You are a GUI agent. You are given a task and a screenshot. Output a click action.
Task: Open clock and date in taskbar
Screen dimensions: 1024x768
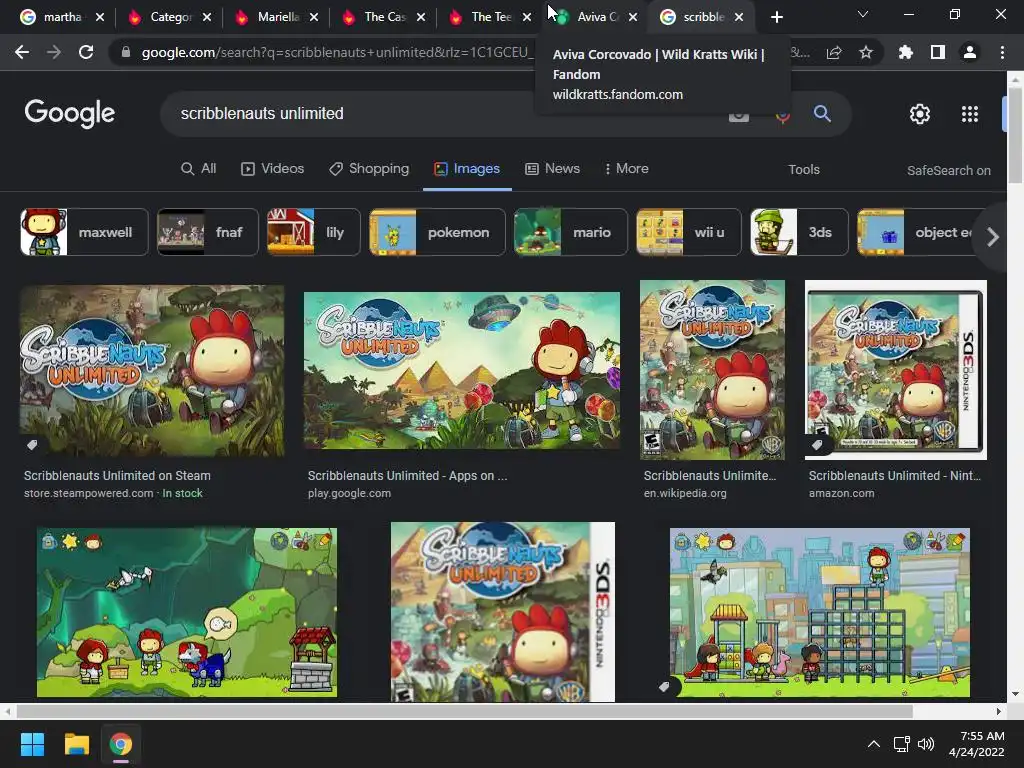(x=976, y=744)
